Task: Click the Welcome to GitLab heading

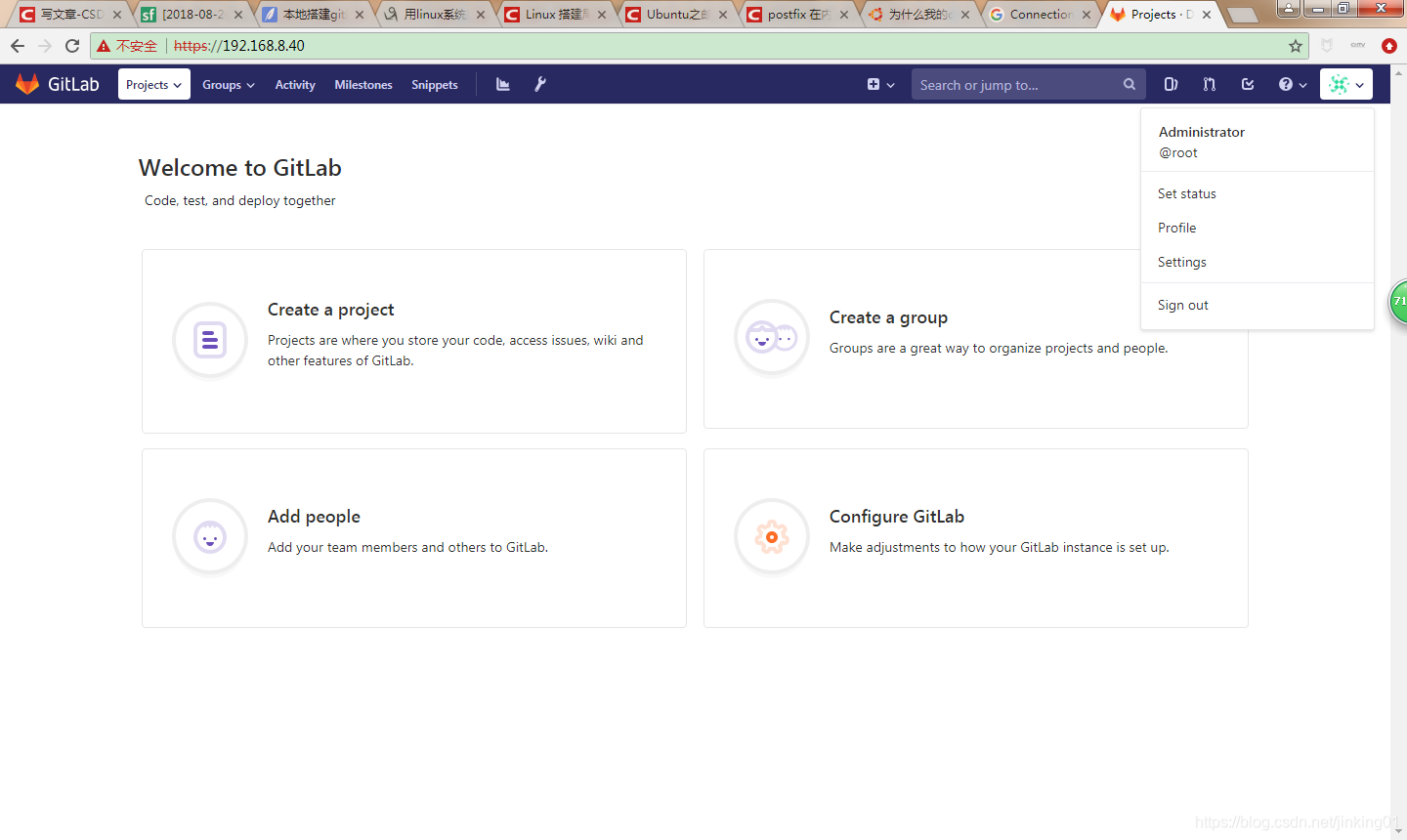Action: 240,168
